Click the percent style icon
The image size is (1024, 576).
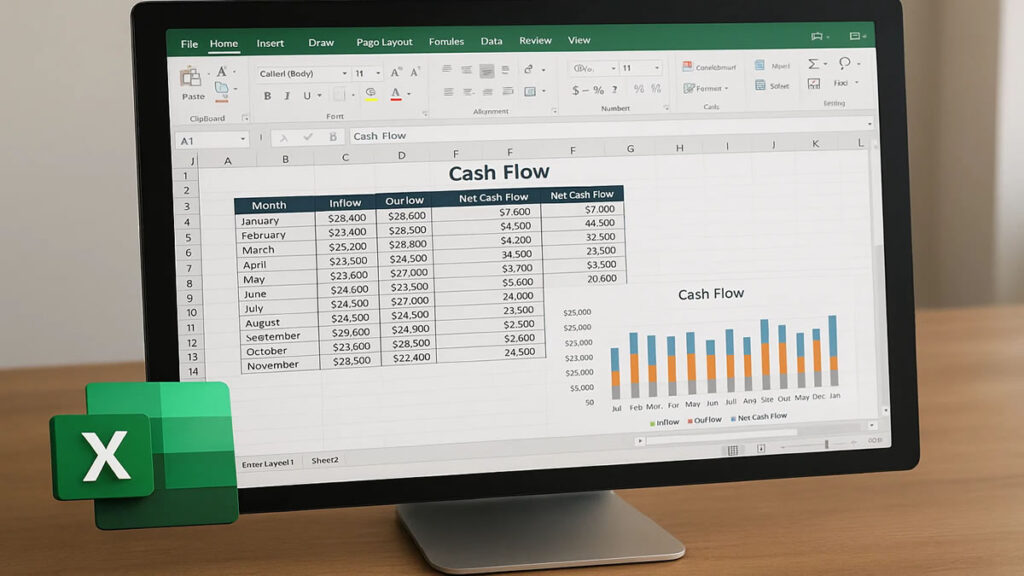tap(597, 91)
